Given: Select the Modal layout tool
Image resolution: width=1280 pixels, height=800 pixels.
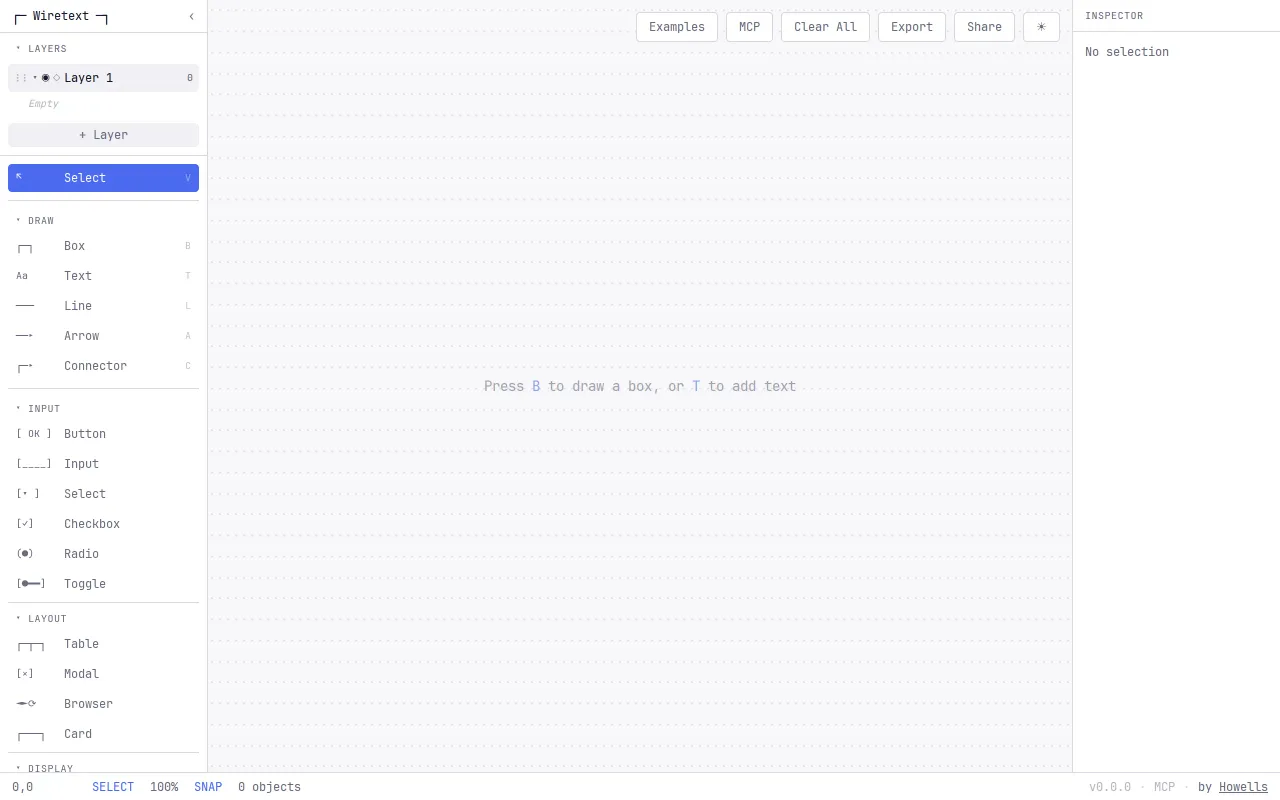Looking at the screenshot, I should pyautogui.click(x=103, y=674).
